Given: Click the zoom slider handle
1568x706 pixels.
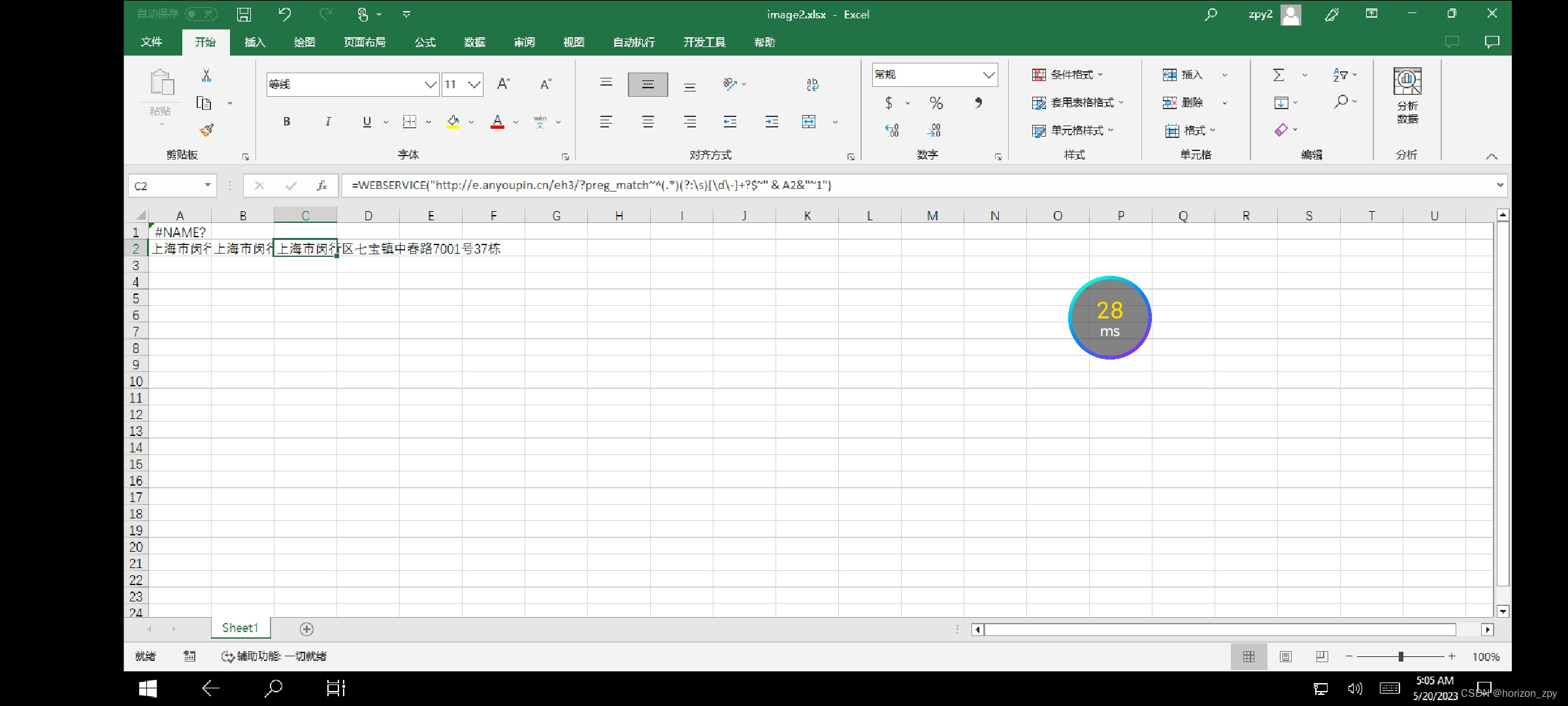Looking at the screenshot, I should [x=1401, y=656].
